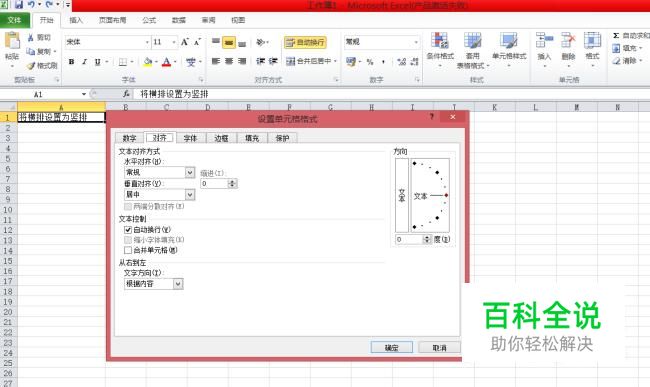
Task: Expand the text direction combo box
Action: tap(178, 284)
